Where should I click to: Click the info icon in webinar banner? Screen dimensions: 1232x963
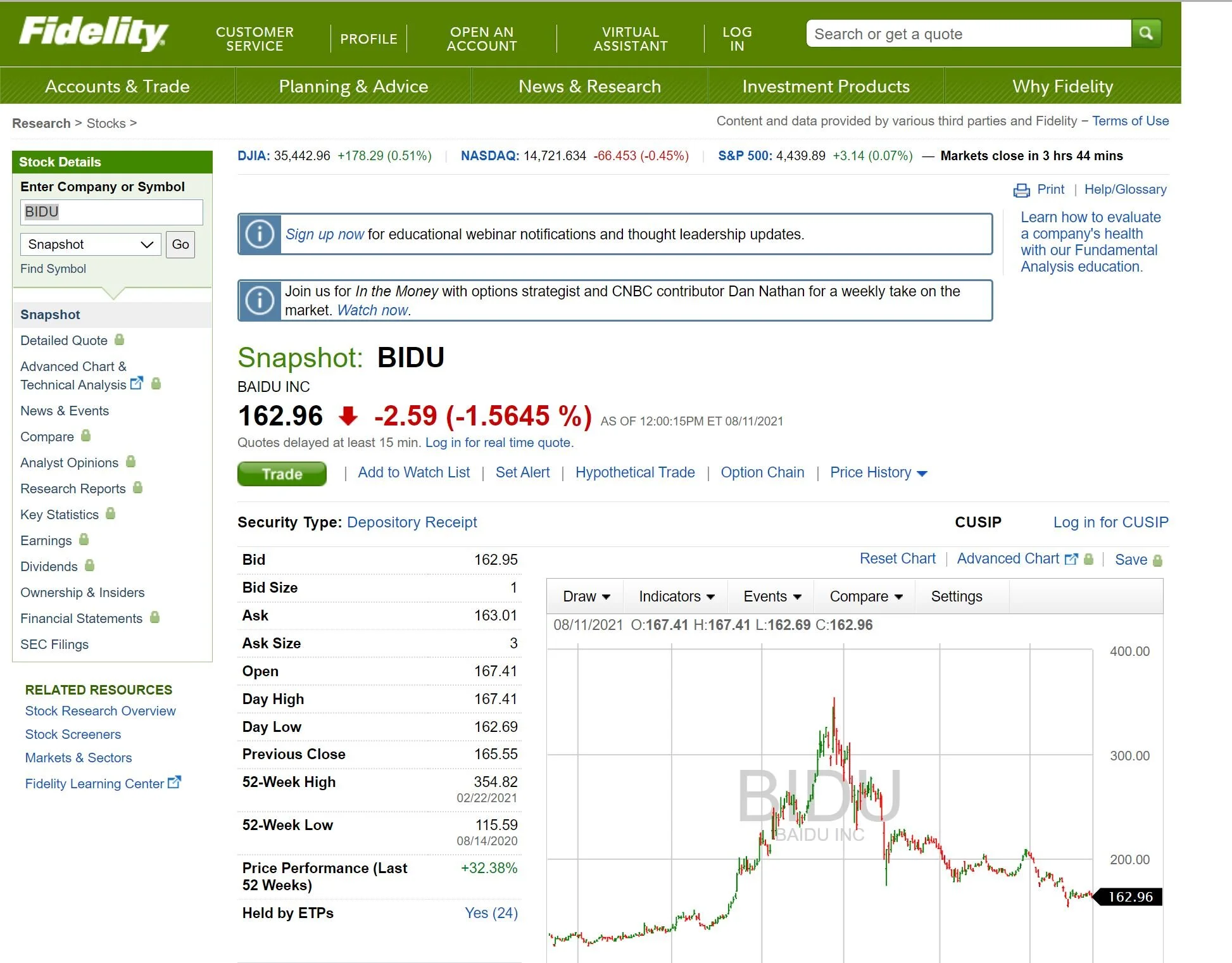260,234
